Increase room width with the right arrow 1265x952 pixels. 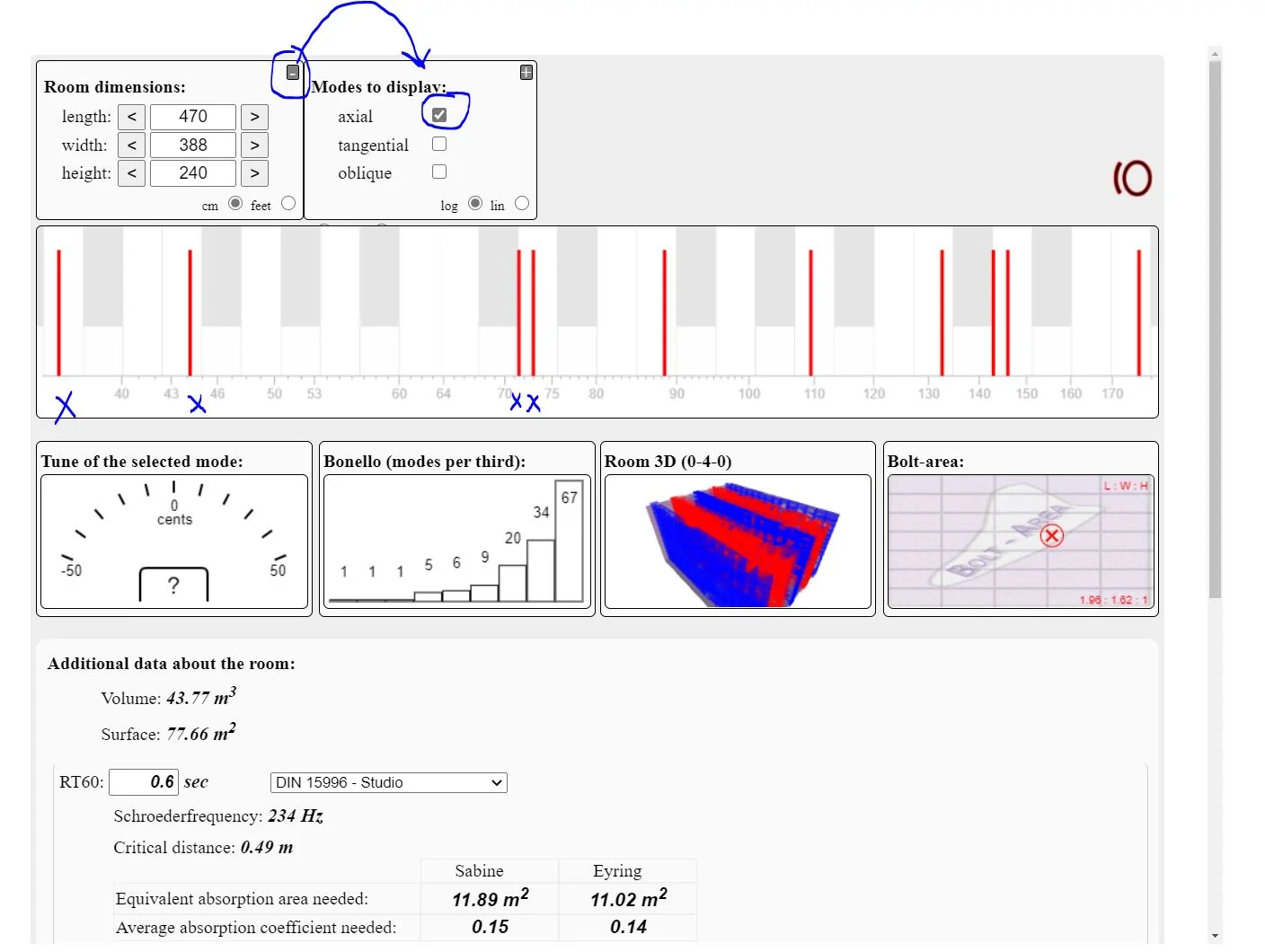[255, 145]
